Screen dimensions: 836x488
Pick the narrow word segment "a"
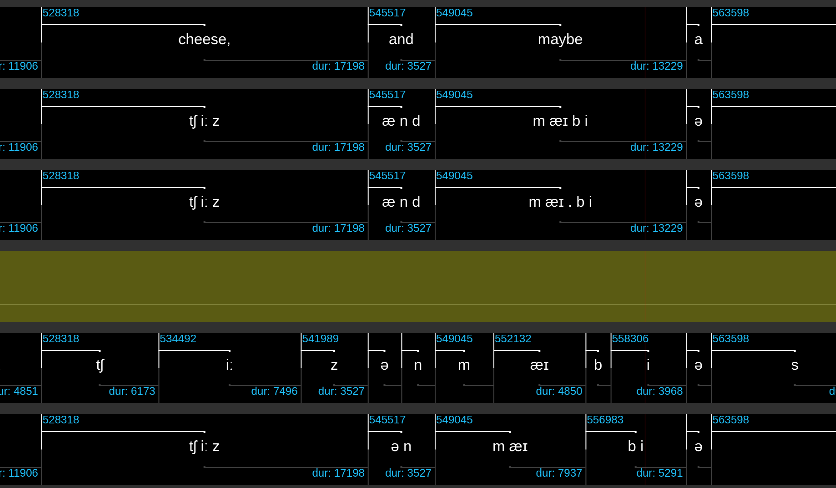698,40
